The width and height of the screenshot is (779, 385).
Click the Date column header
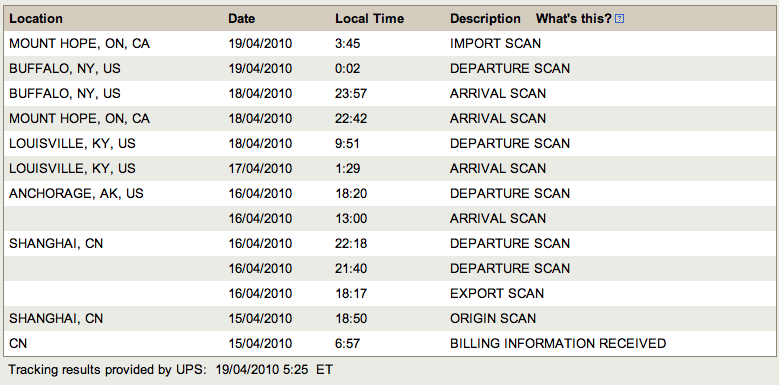pyautogui.click(x=241, y=19)
